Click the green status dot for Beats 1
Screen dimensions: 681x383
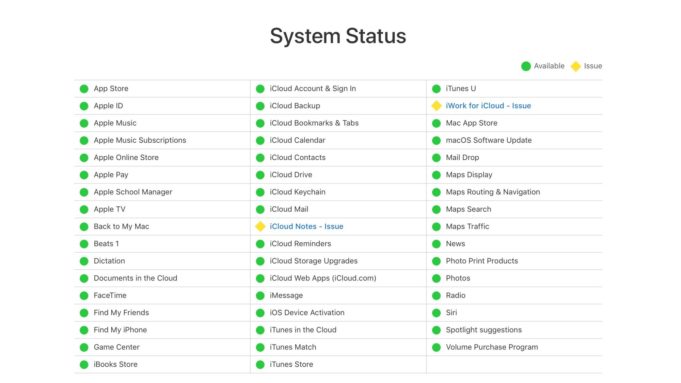click(x=84, y=244)
